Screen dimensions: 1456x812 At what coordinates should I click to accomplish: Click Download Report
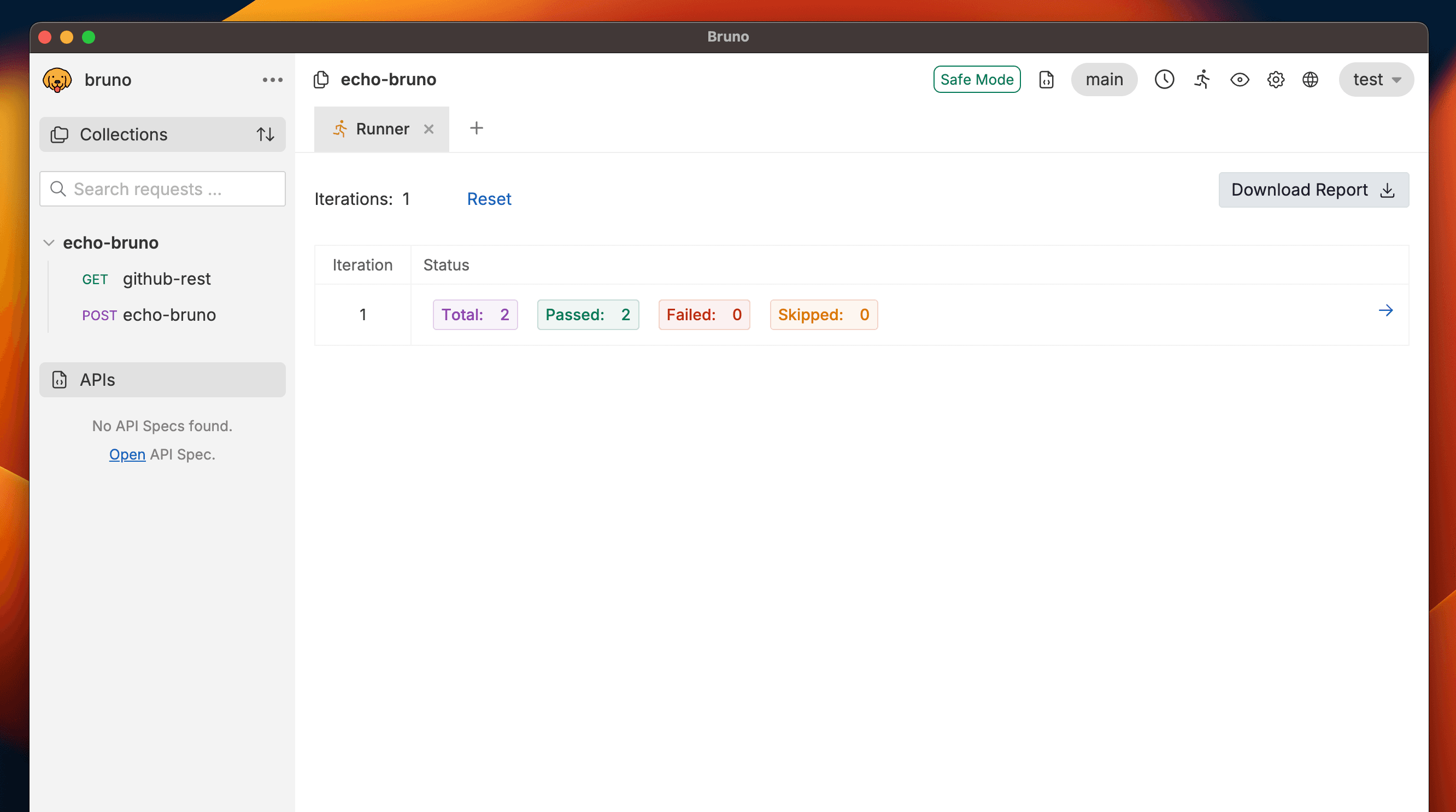point(1313,190)
